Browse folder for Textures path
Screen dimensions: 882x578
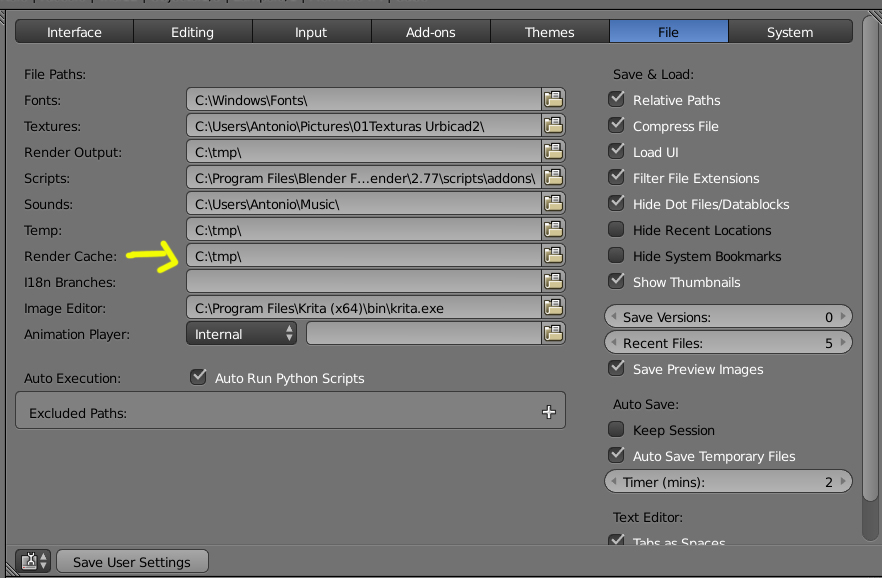(x=553, y=126)
